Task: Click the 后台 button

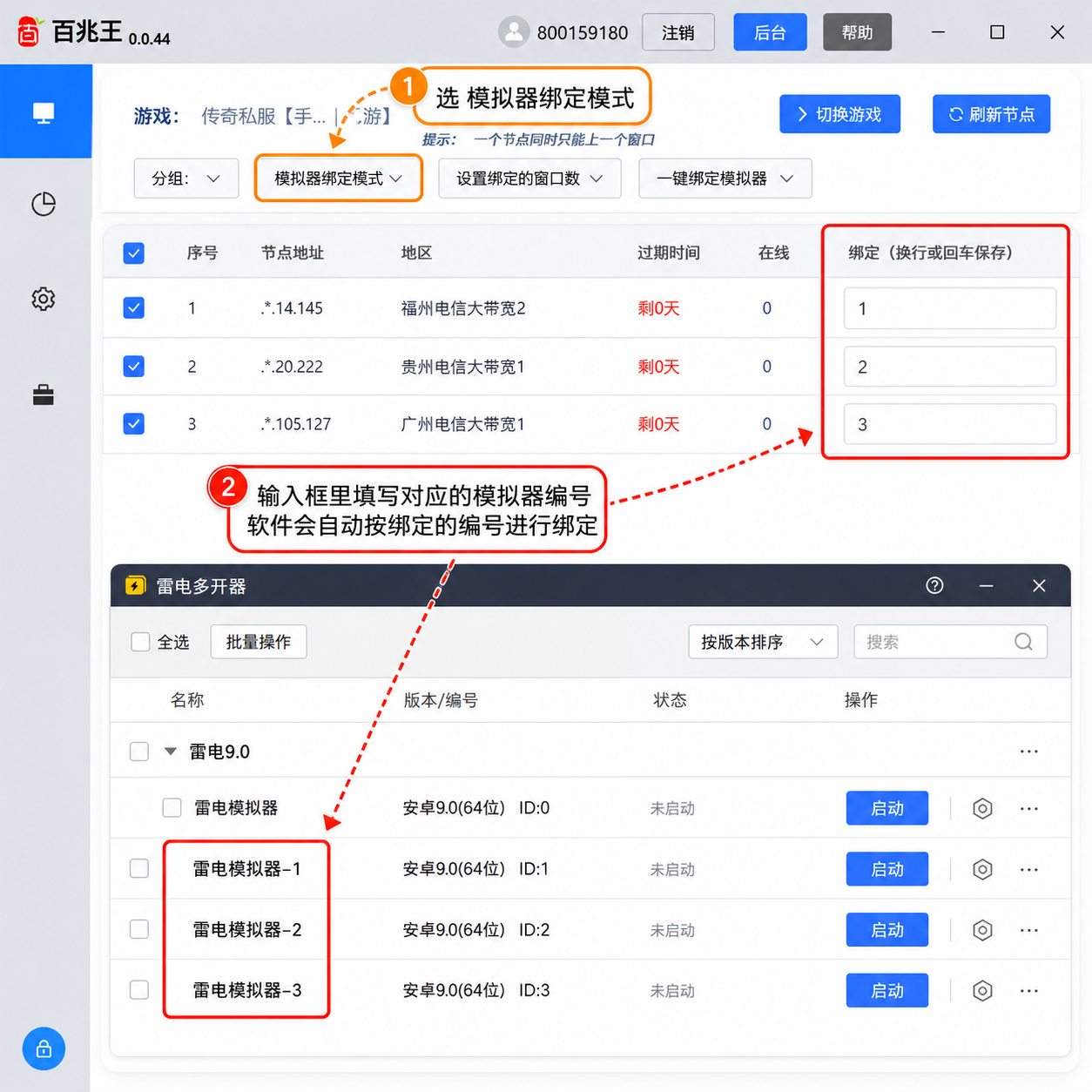Action: [x=770, y=32]
